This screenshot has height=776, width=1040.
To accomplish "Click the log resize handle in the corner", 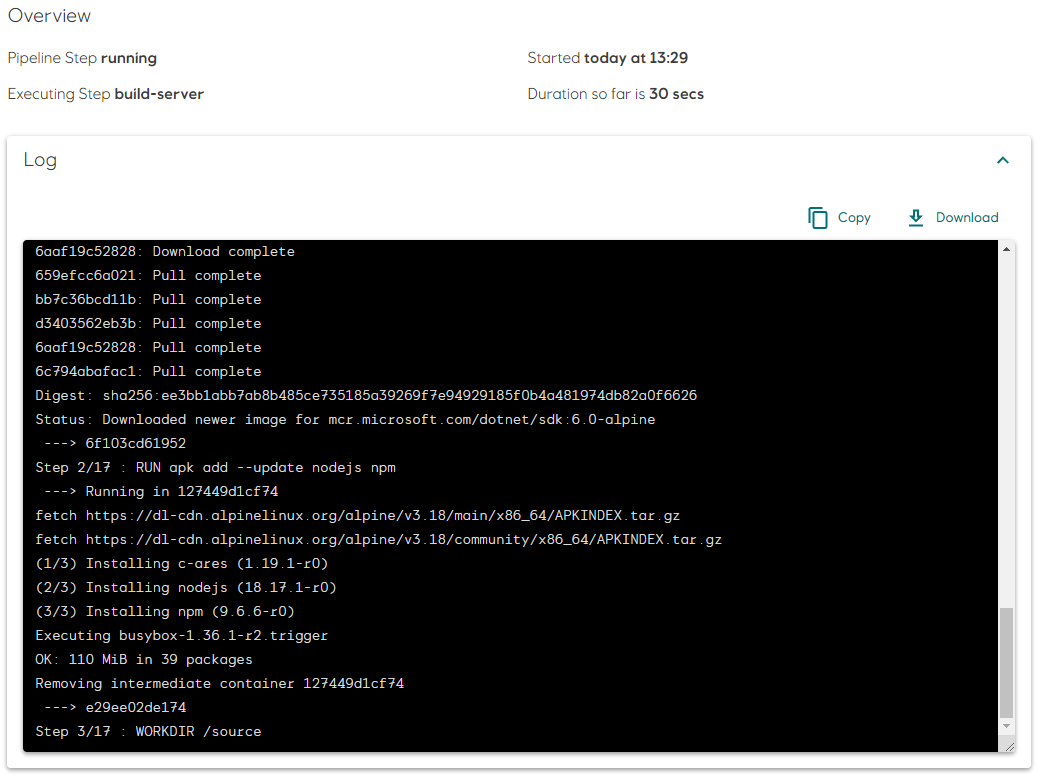I will point(1009,746).
